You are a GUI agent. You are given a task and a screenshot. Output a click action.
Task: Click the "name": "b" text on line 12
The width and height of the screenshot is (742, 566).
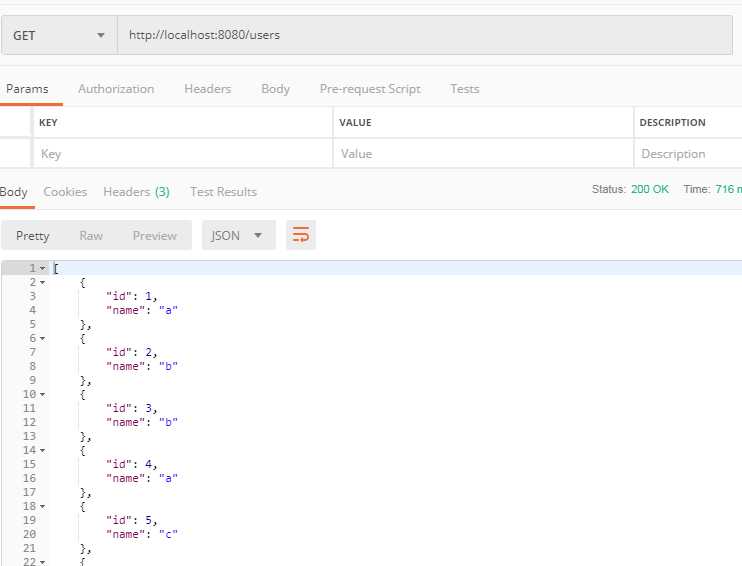(x=141, y=422)
